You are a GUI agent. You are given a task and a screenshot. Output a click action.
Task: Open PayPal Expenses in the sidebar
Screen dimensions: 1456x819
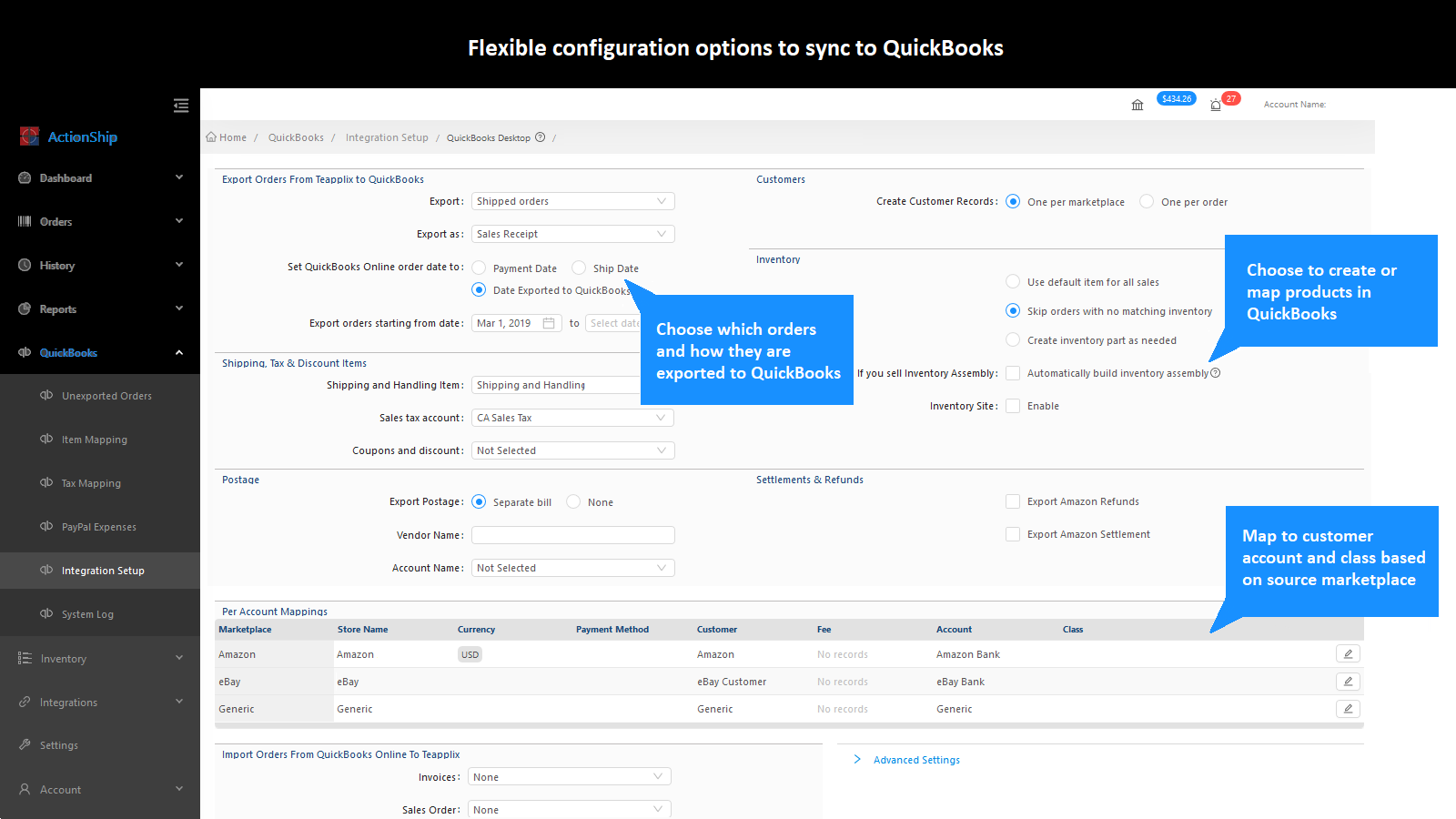pyautogui.click(x=100, y=527)
